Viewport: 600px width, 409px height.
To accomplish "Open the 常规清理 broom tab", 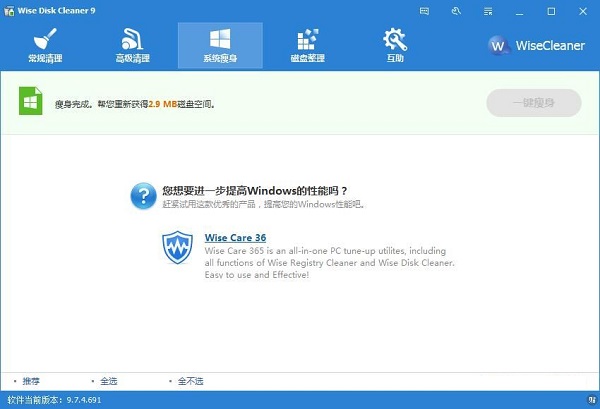I will (x=45, y=45).
